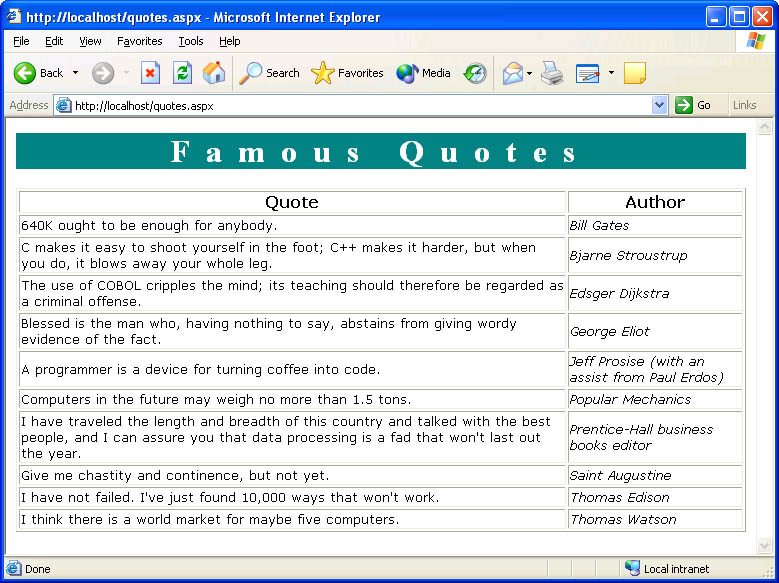Open the Edit menu
779x583 pixels.
(x=54, y=41)
